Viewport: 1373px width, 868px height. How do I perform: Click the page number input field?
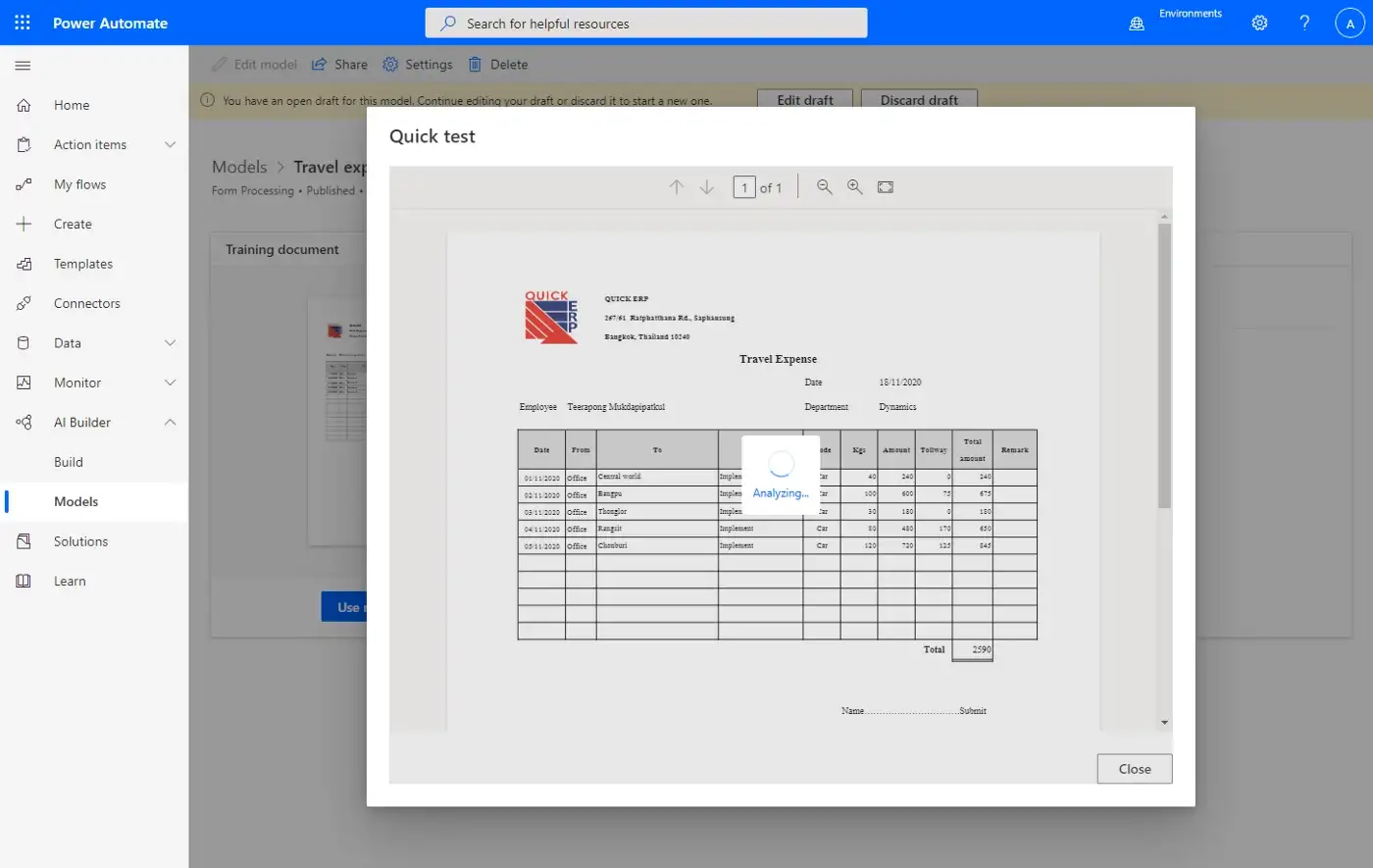pyautogui.click(x=744, y=187)
